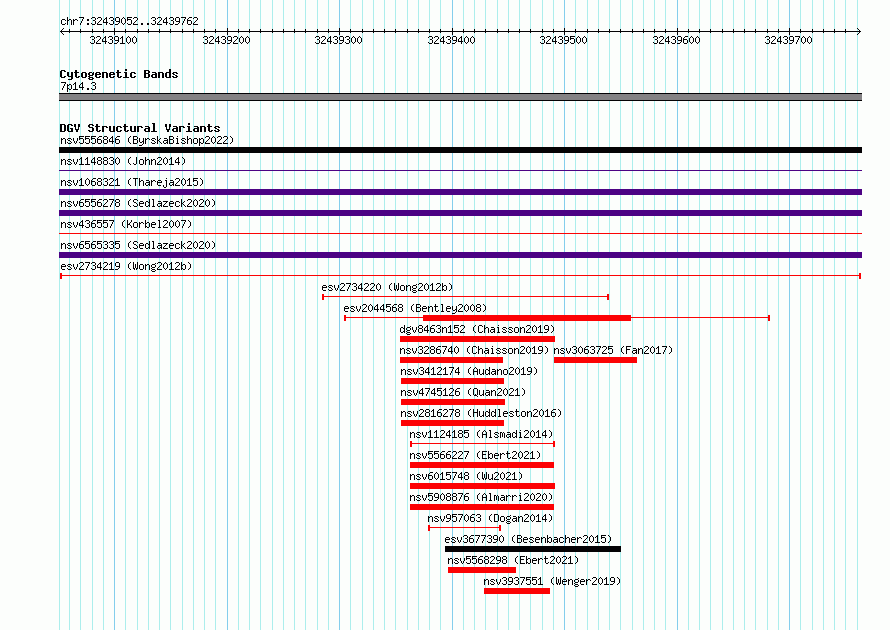890x630 pixels.
Task: Click the thin red line of nsv957063
Action: click(464, 528)
